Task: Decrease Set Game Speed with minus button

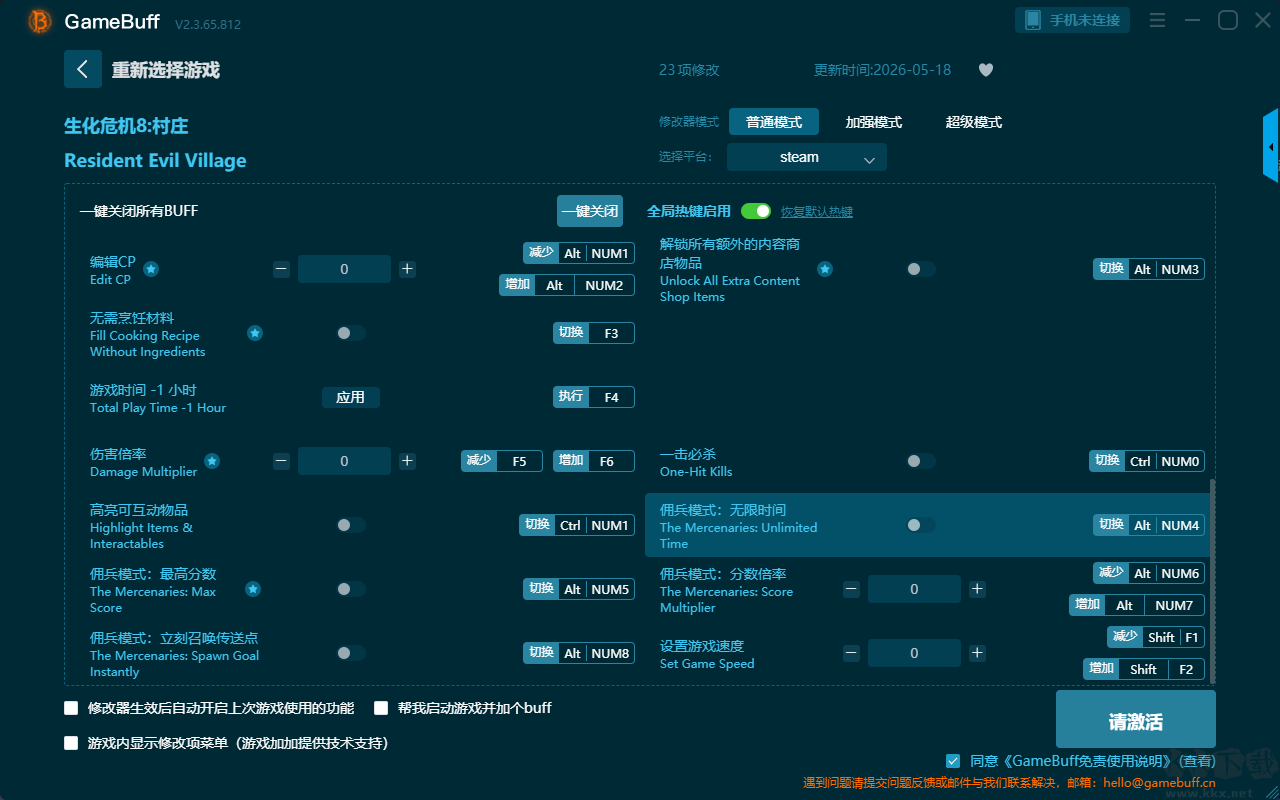Action: coord(852,653)
